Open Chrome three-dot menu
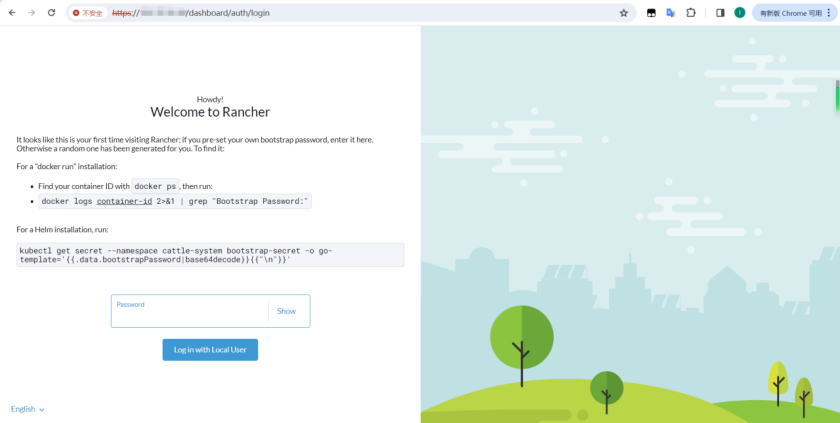This screenshot has width=840, height=423. 829,13
